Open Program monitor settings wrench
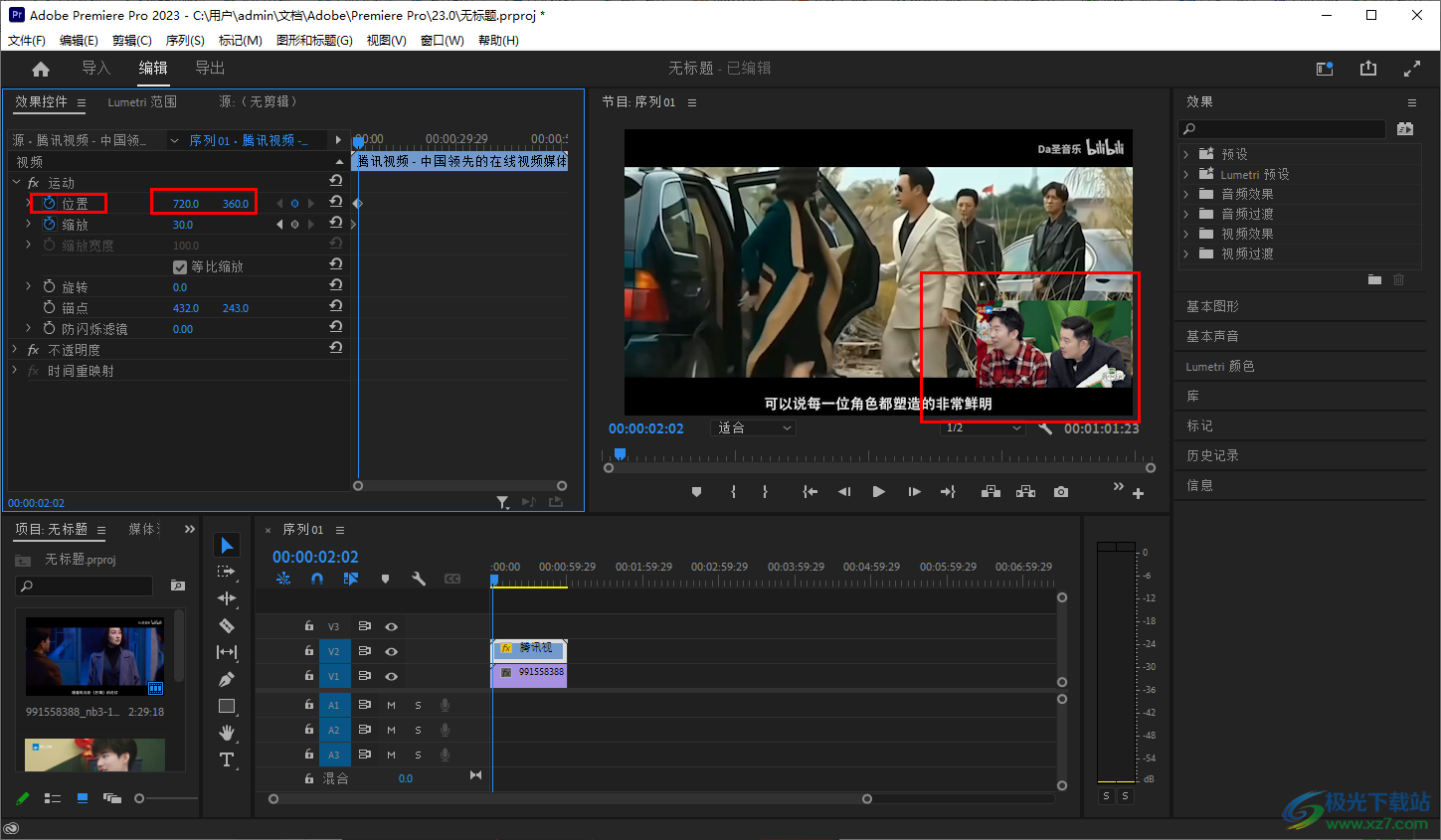The image size is (1441, 840). [1045, 427]
